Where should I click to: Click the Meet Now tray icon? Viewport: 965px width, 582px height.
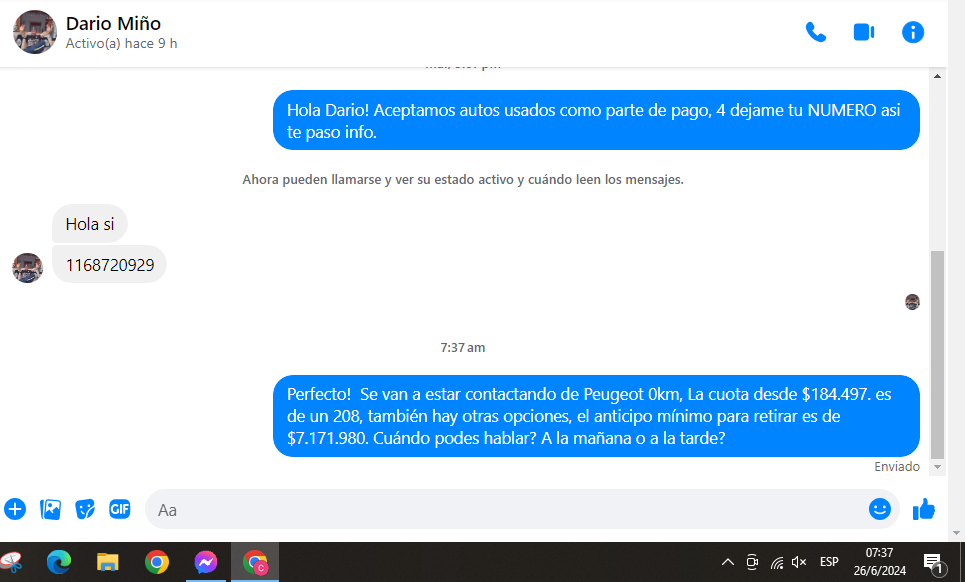(752, 562)
